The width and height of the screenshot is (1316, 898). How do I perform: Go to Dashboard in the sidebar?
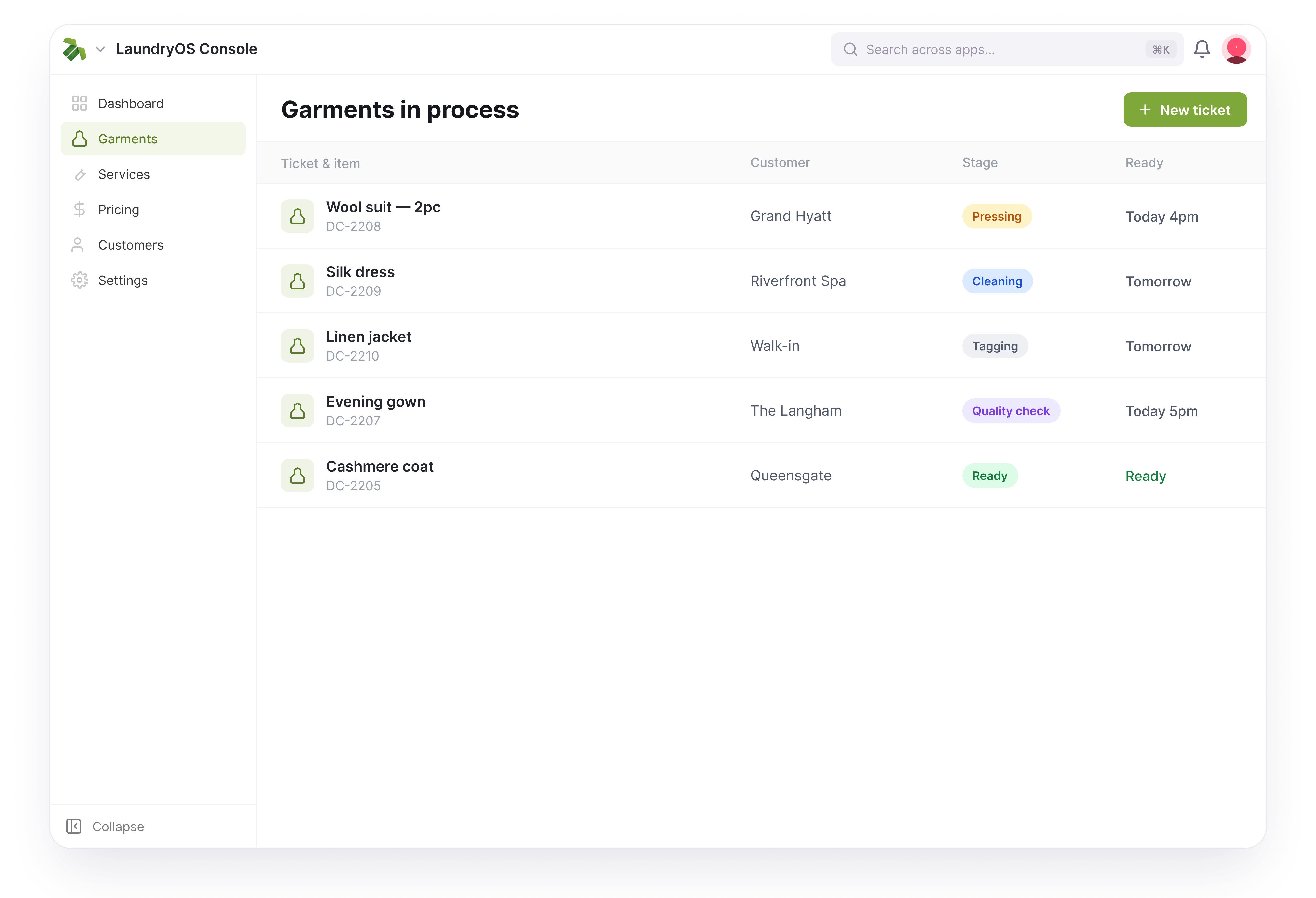point(153,103)
